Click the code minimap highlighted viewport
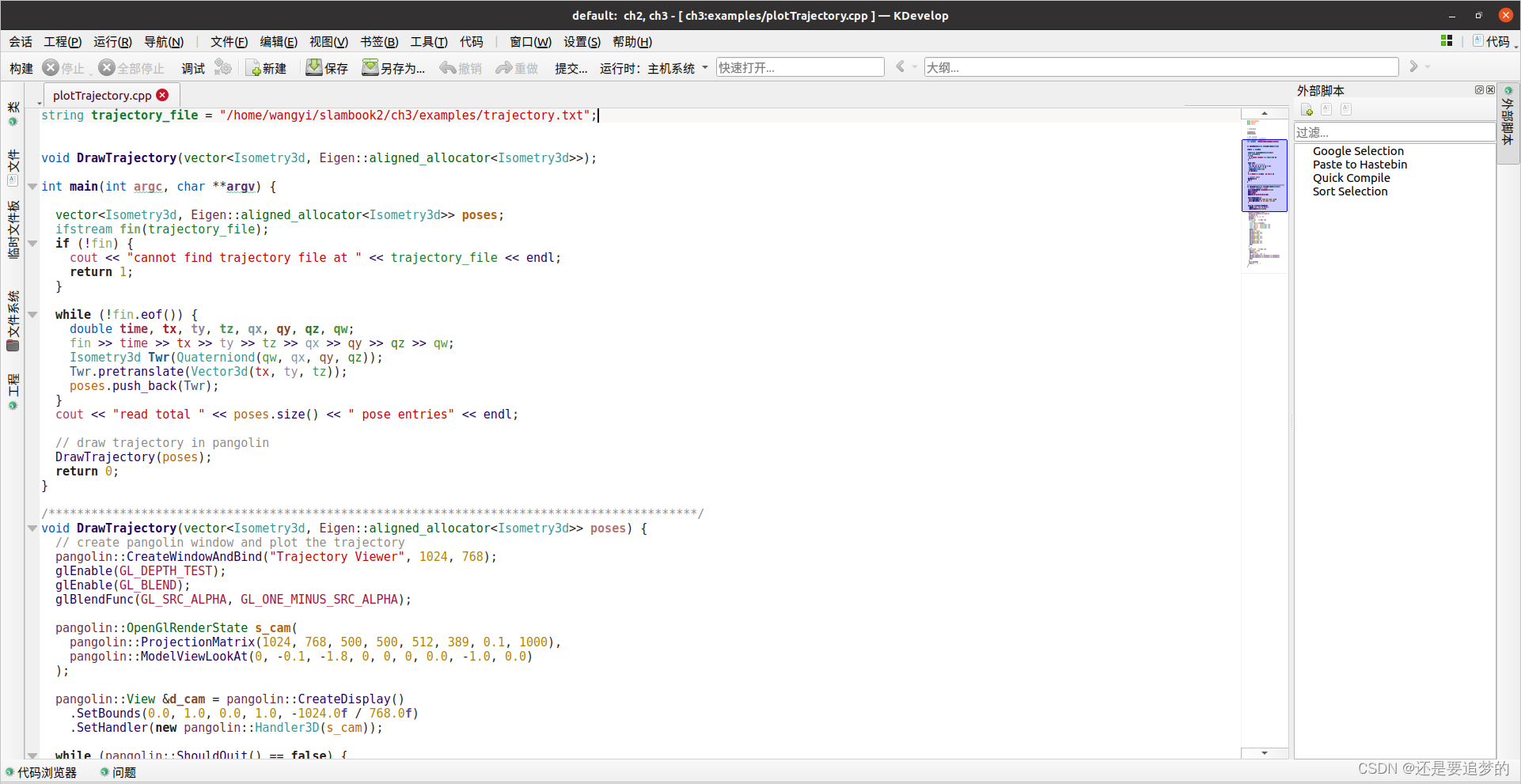 click(1264, 176)
